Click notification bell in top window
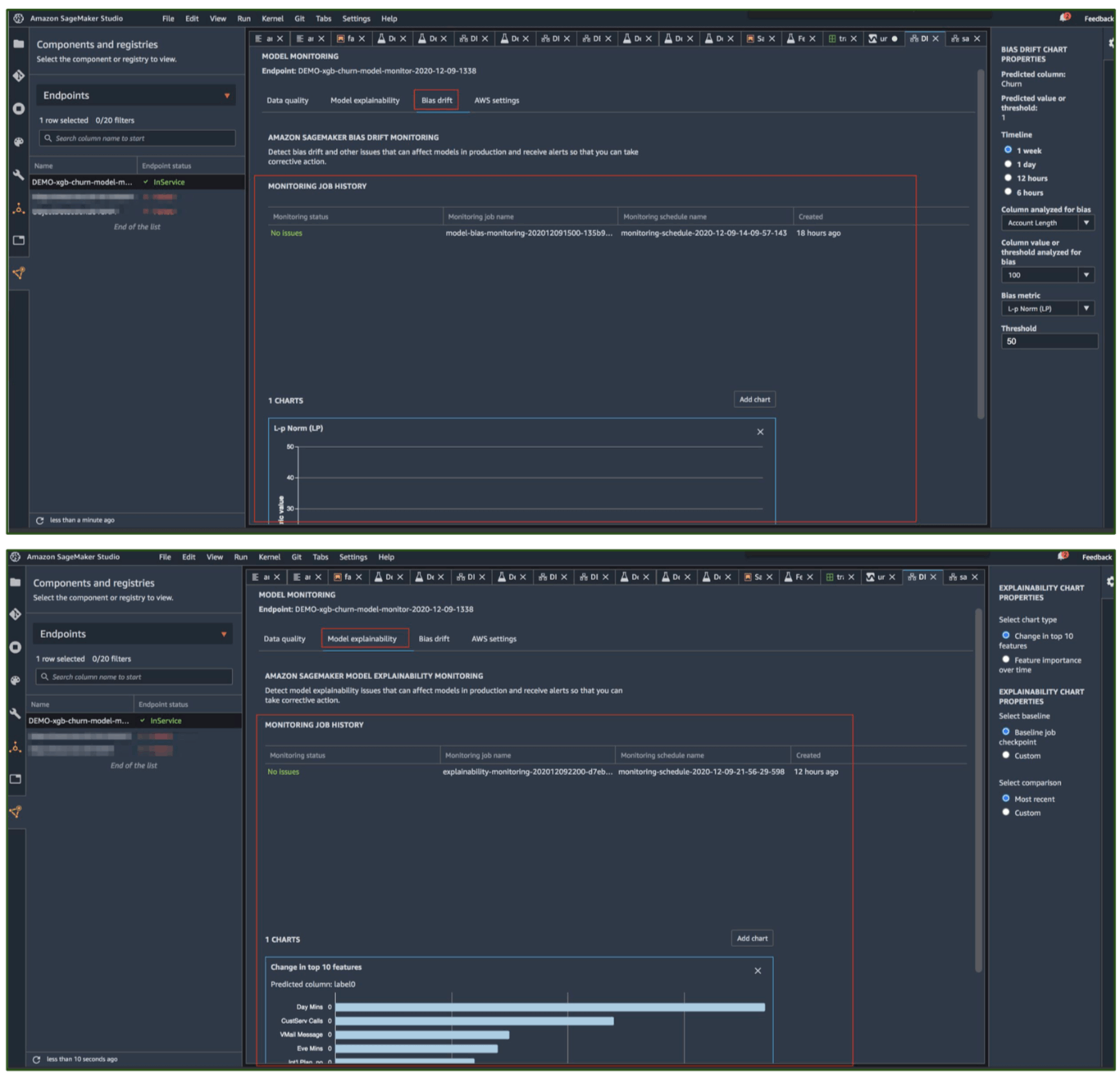Viewport: 1120px width, 1078px height. pyautogui.click(x=1065, y=18)
